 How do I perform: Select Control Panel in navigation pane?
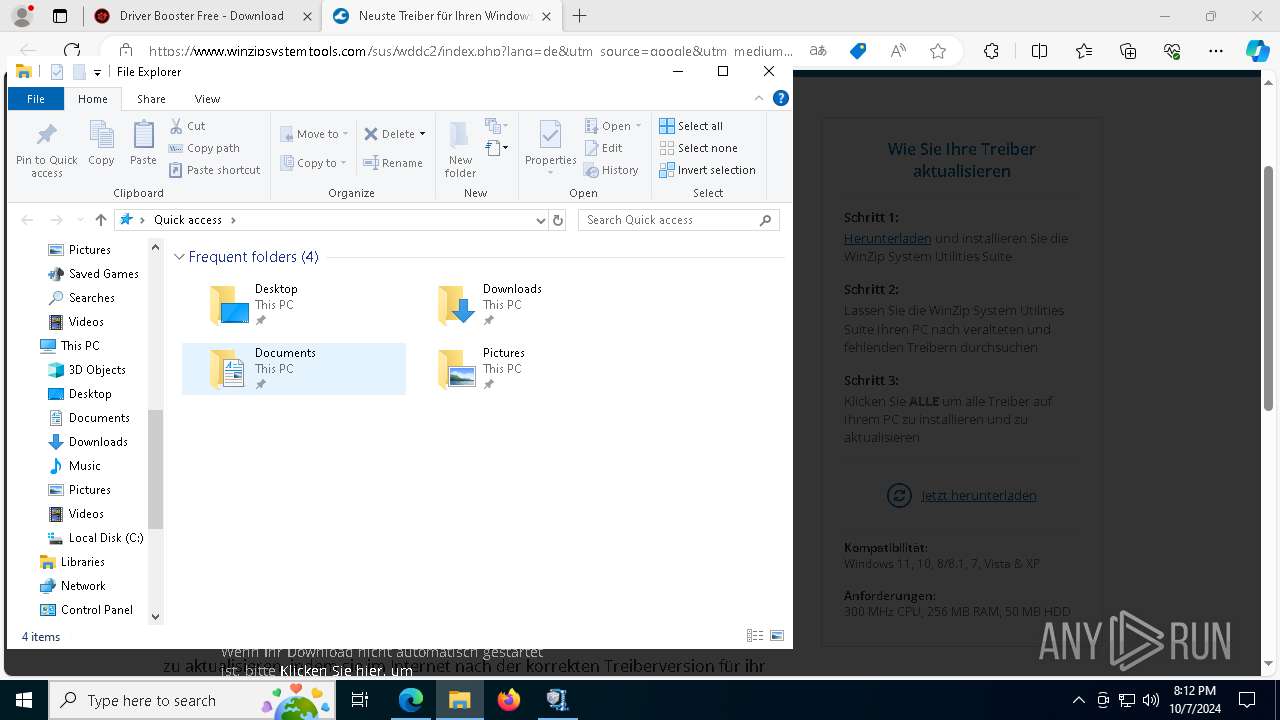coord(86,610)
